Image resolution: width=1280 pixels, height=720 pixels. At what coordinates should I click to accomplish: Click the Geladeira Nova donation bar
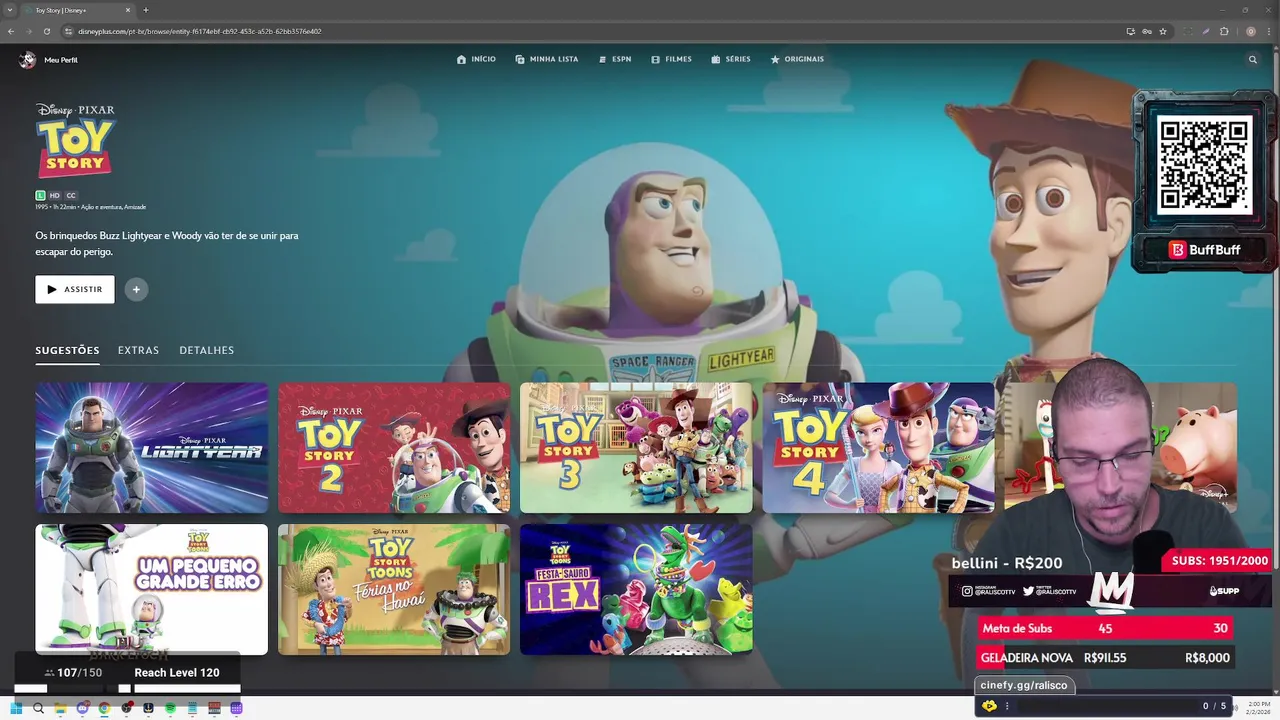1105,657
